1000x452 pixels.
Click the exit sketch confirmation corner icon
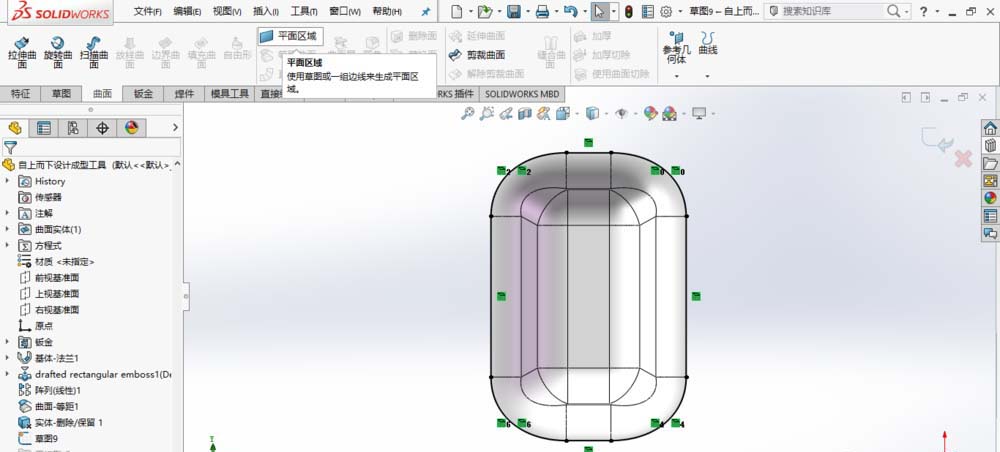[x=936, y=141]
